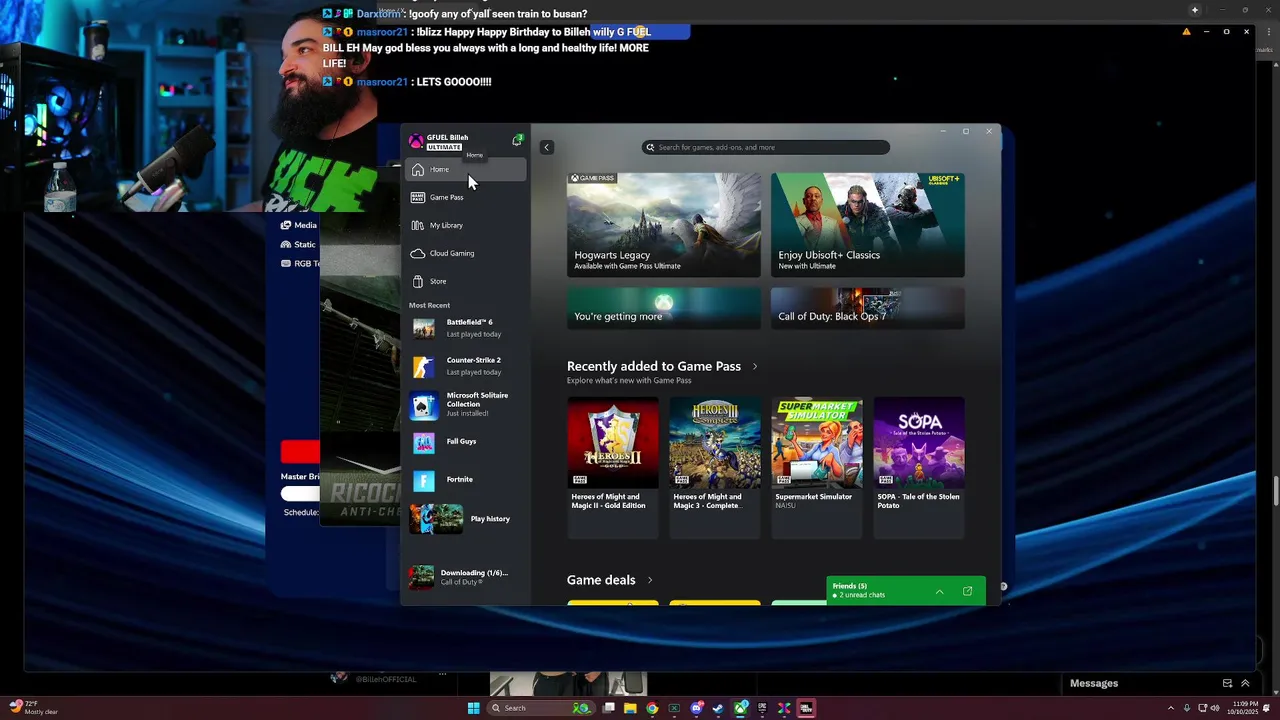Open File Explorer in the taskbar
Image resolution: width=1280 pixels, height=720 pixels.
[x=630, y=708]
